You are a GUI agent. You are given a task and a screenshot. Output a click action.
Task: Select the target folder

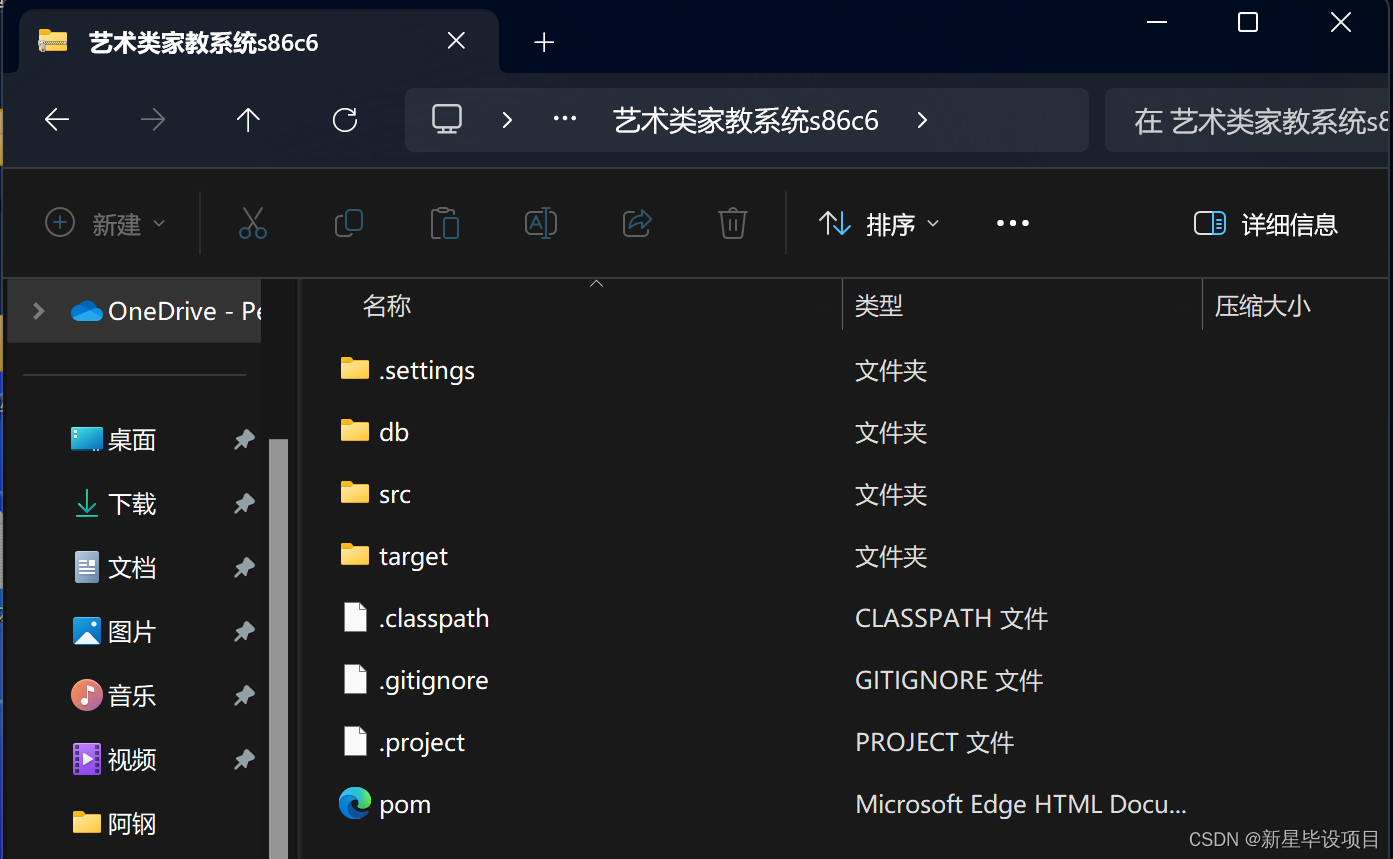394,556
